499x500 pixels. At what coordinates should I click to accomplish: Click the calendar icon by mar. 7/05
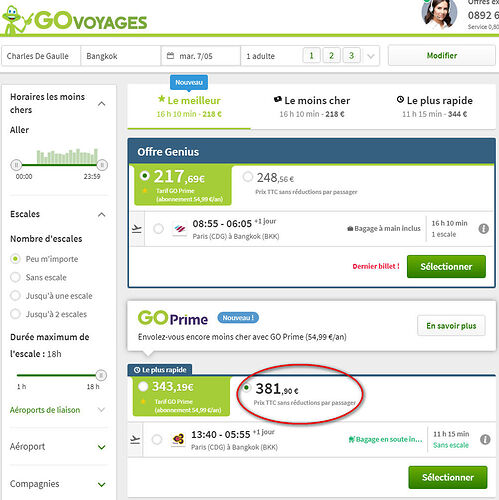pyautogui.click(x=170, y=56)
